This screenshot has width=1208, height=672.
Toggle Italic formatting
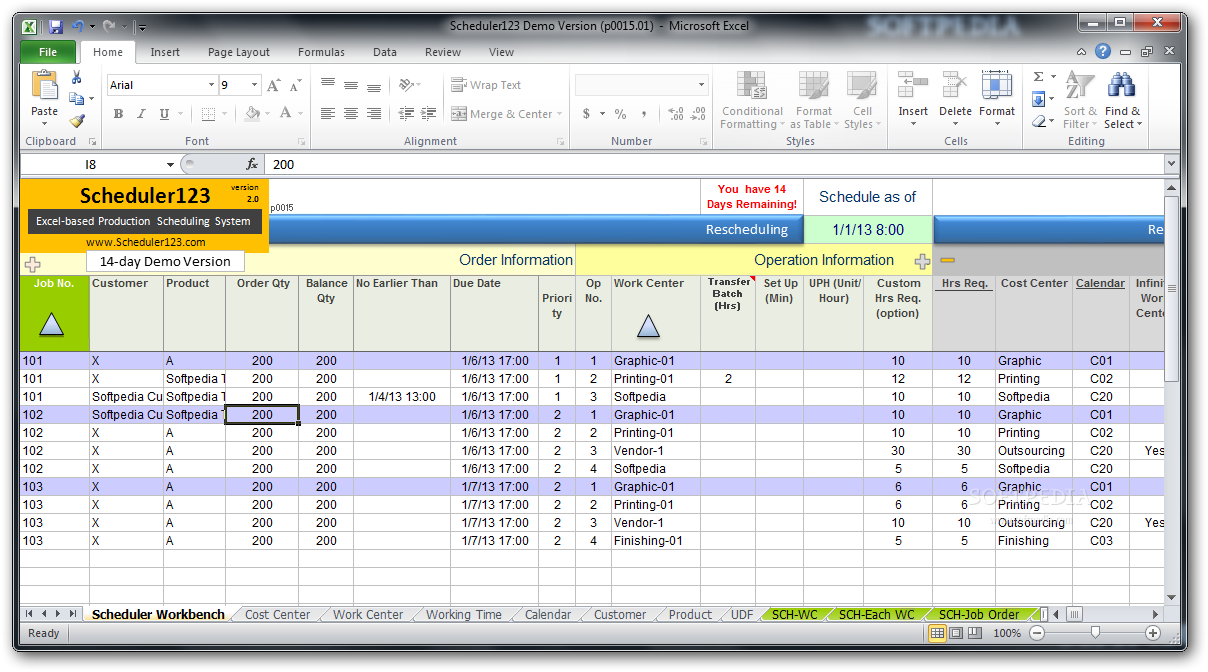141,114
